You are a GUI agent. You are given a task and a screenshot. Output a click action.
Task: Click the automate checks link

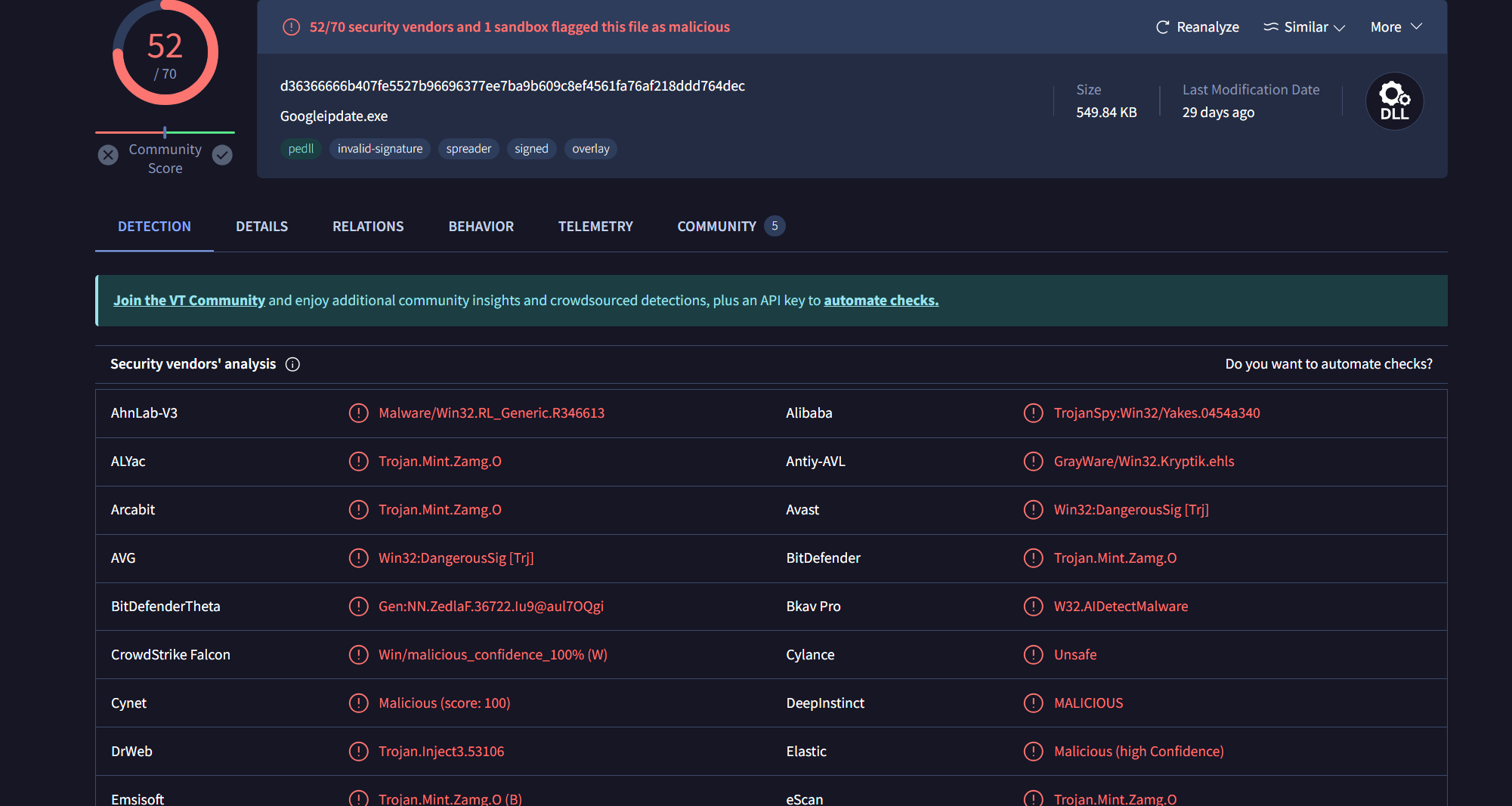[x=880, y=301]
